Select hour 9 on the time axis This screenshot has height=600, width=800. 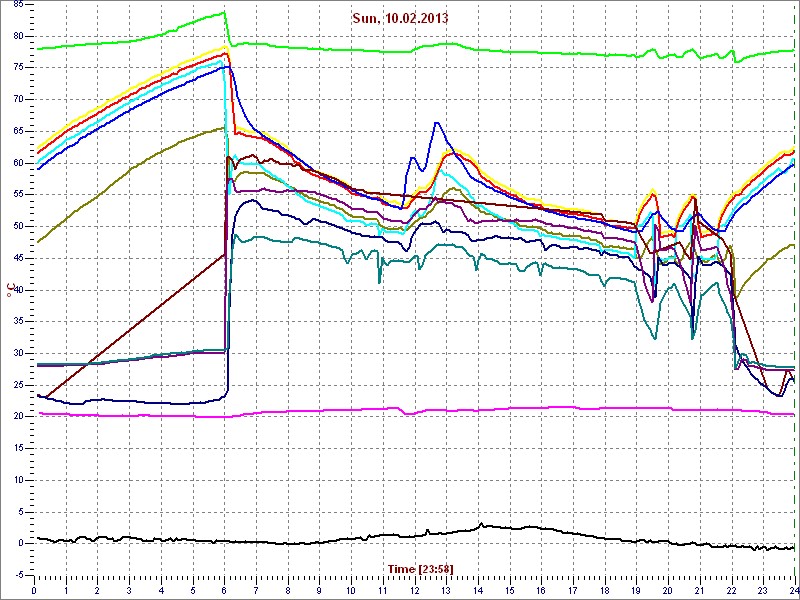click(x=319, y=591)
